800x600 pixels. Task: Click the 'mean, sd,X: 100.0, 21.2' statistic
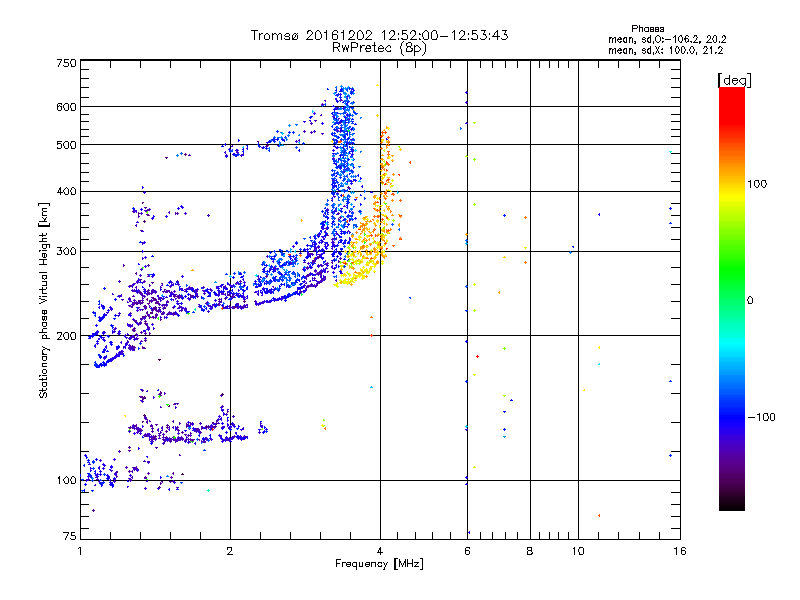tap(665, 50)
